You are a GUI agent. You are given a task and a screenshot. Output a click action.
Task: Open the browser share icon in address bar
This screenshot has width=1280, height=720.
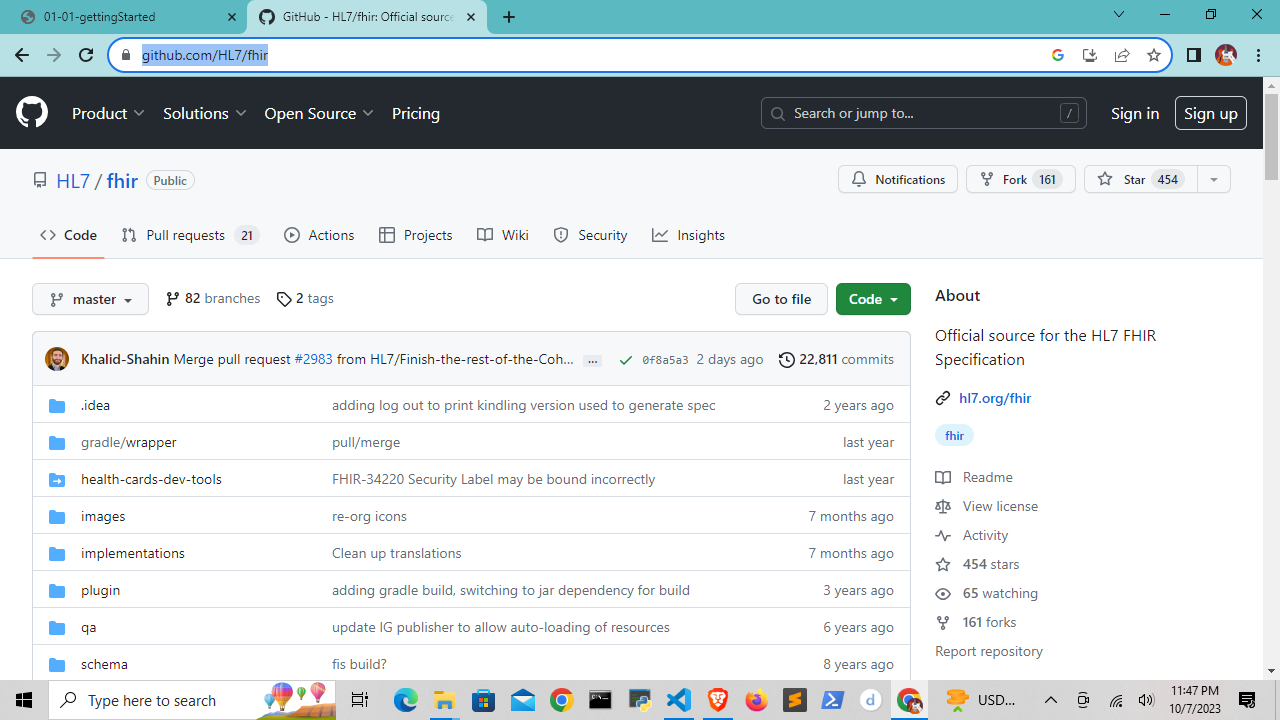[1122, 55]
